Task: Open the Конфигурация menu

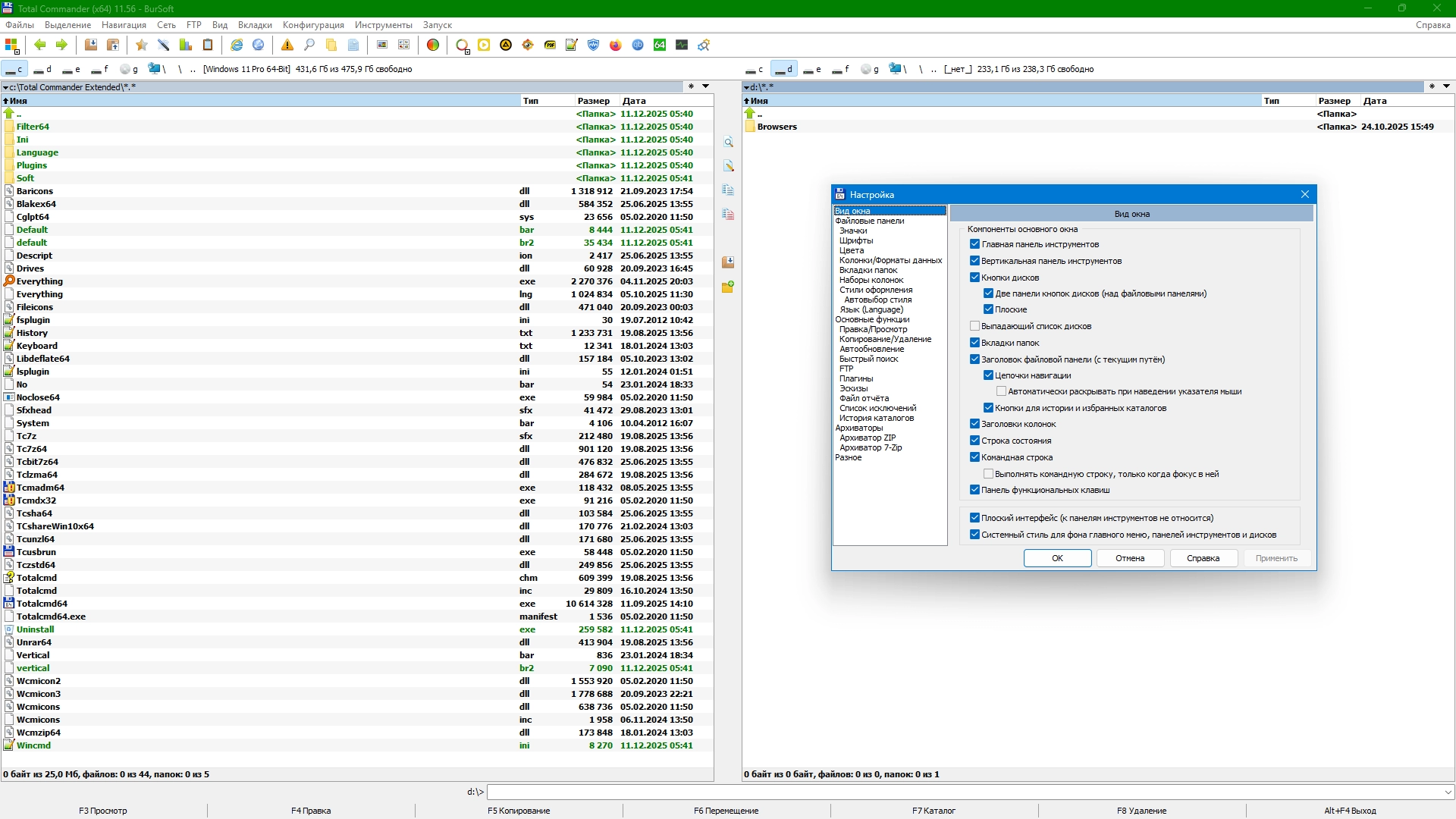Action: 313,25
